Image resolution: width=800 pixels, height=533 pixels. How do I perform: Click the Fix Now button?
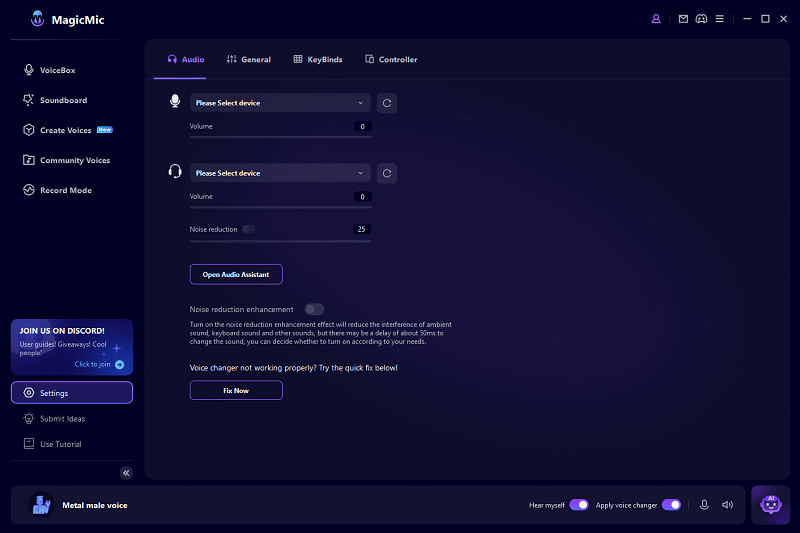[x=236, y=390]
